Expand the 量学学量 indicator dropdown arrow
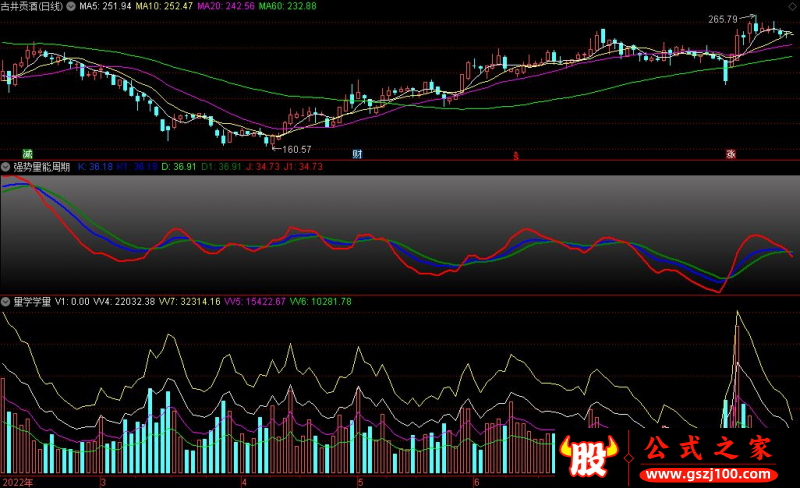The image size is (800, 488). tap(6, 302)
